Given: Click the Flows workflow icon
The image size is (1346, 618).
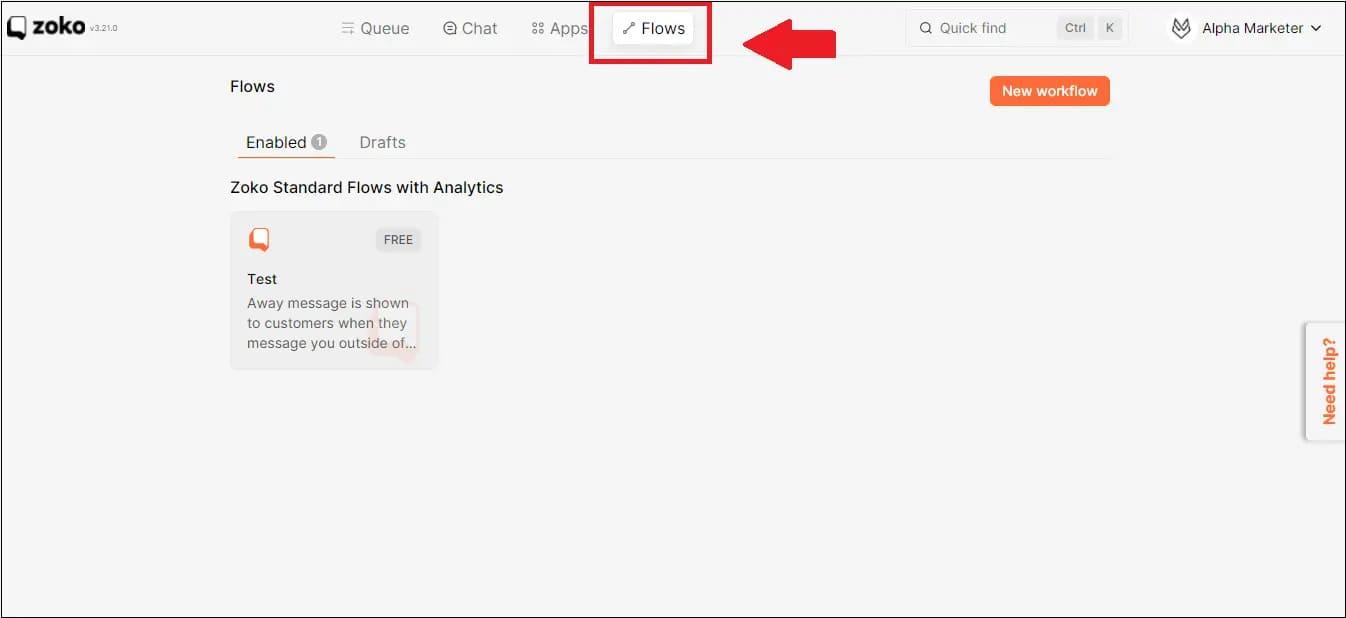Looking at the screenshot, I should point(629,28).
